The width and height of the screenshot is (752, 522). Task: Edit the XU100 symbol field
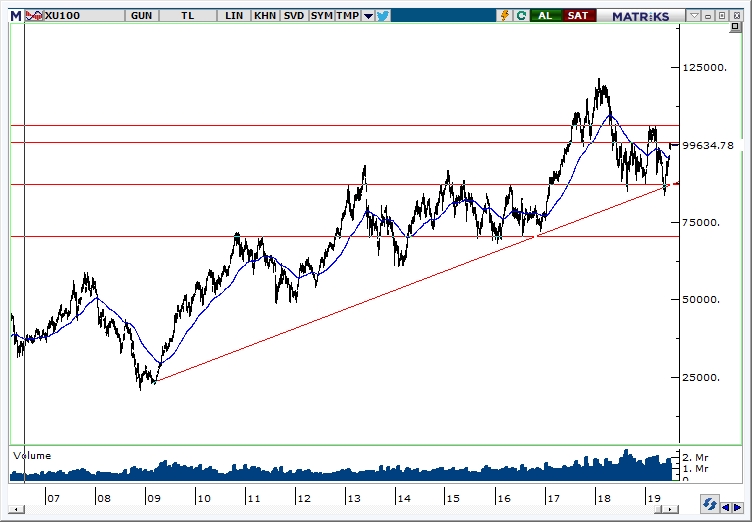click(84, 16)
